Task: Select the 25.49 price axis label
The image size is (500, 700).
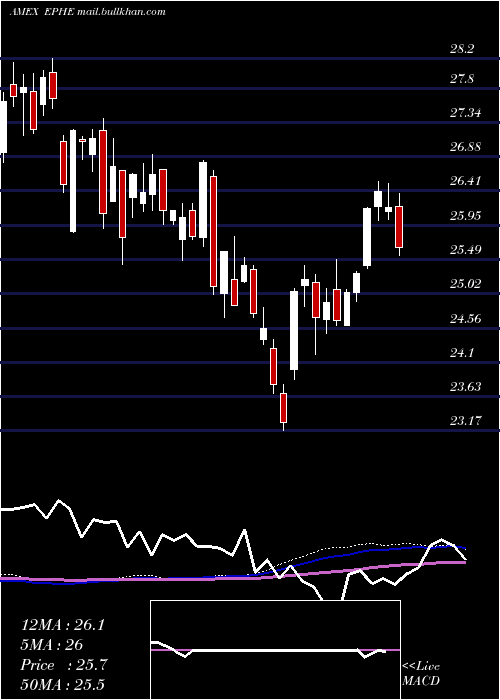Action: (x=465, y=250)
